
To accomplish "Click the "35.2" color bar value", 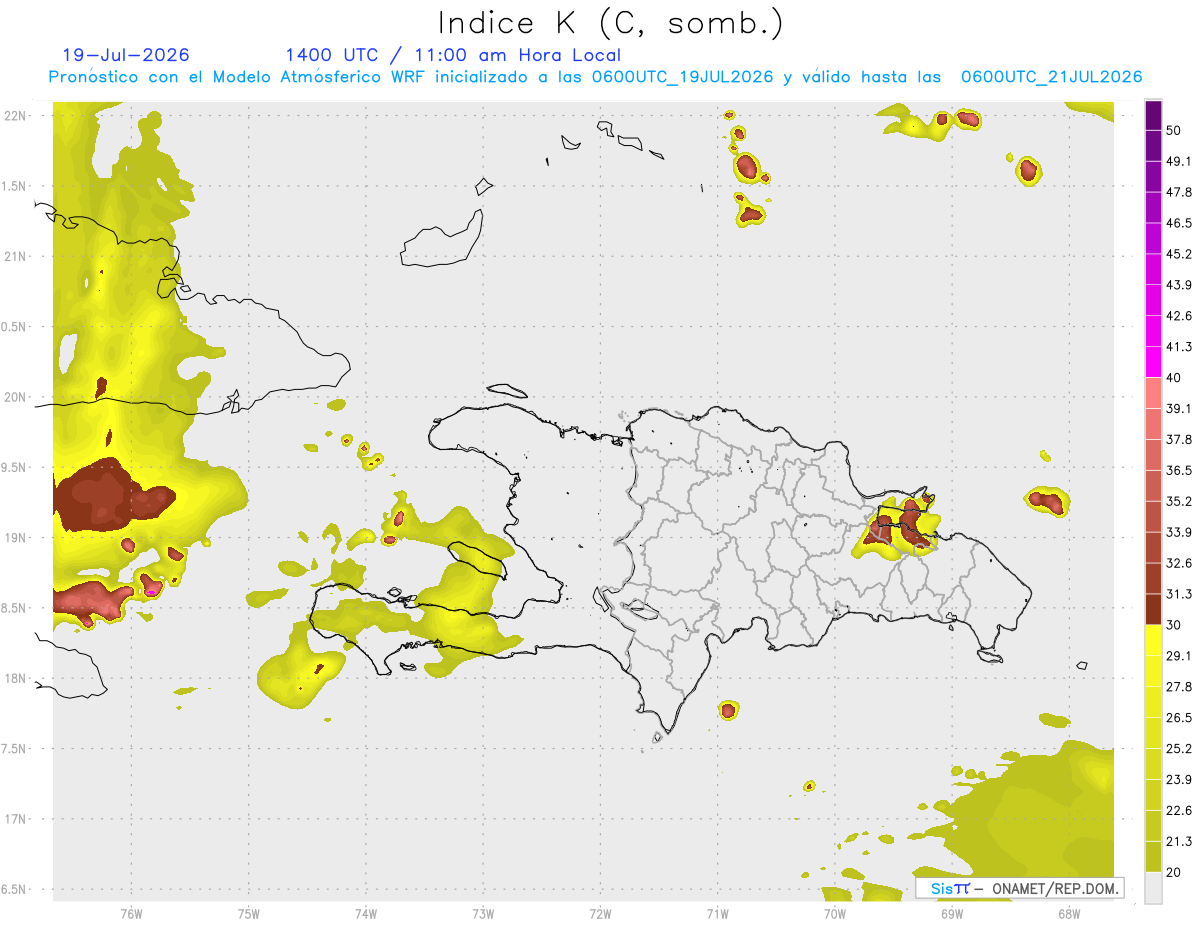I will (x=1180, y=501).
